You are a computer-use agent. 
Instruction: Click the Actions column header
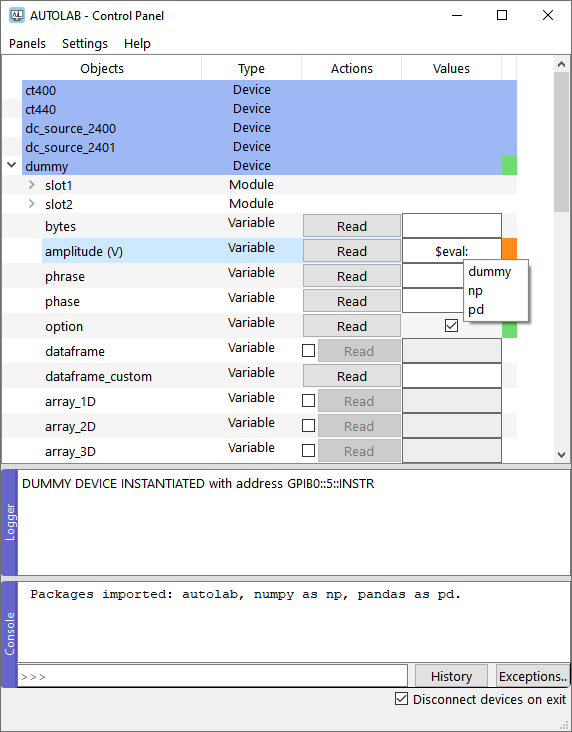pyautogui.click(x=352, y=68)
